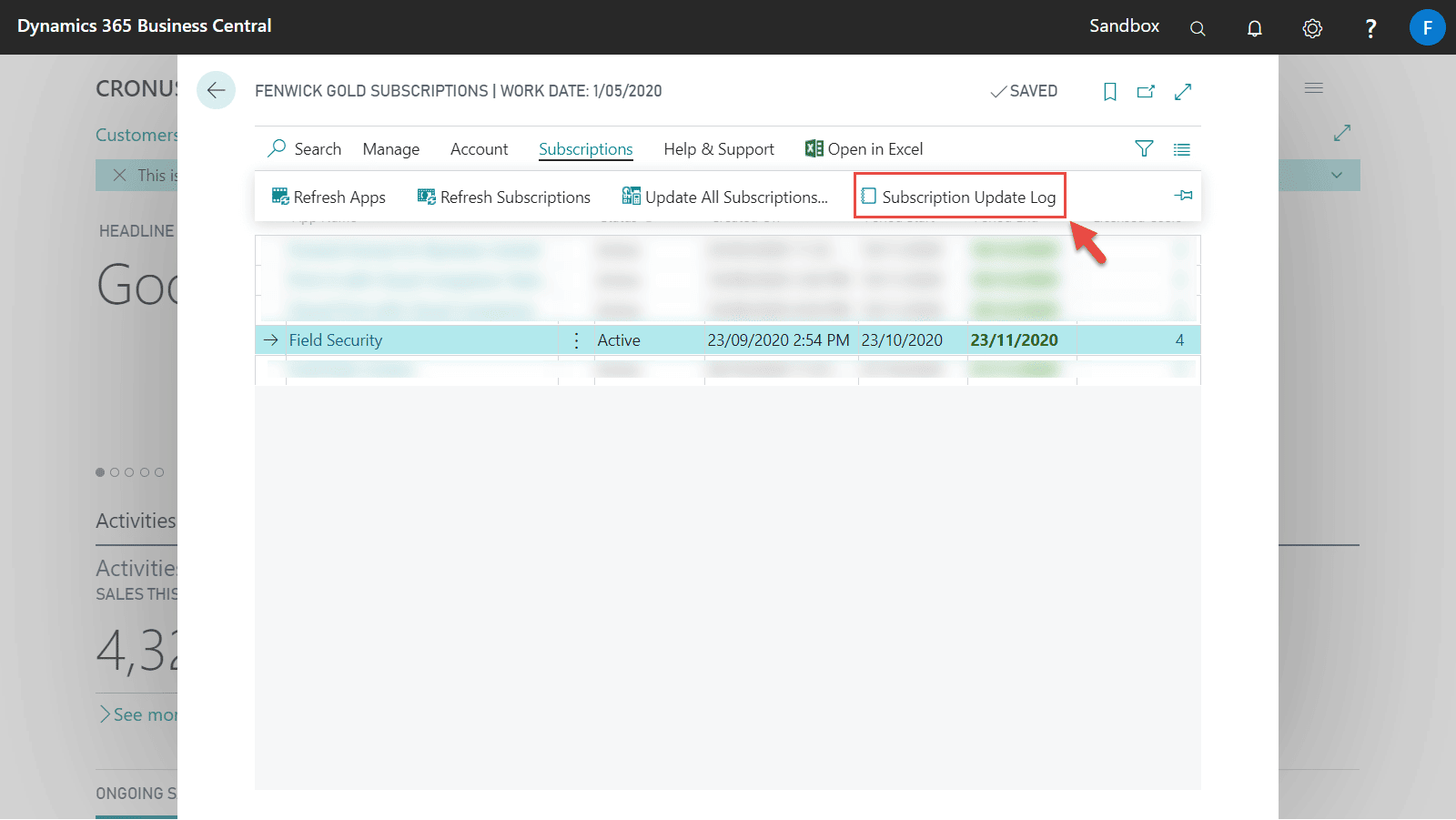
Task: Switch to the Subscriptions tab
Action: point(585,149)
